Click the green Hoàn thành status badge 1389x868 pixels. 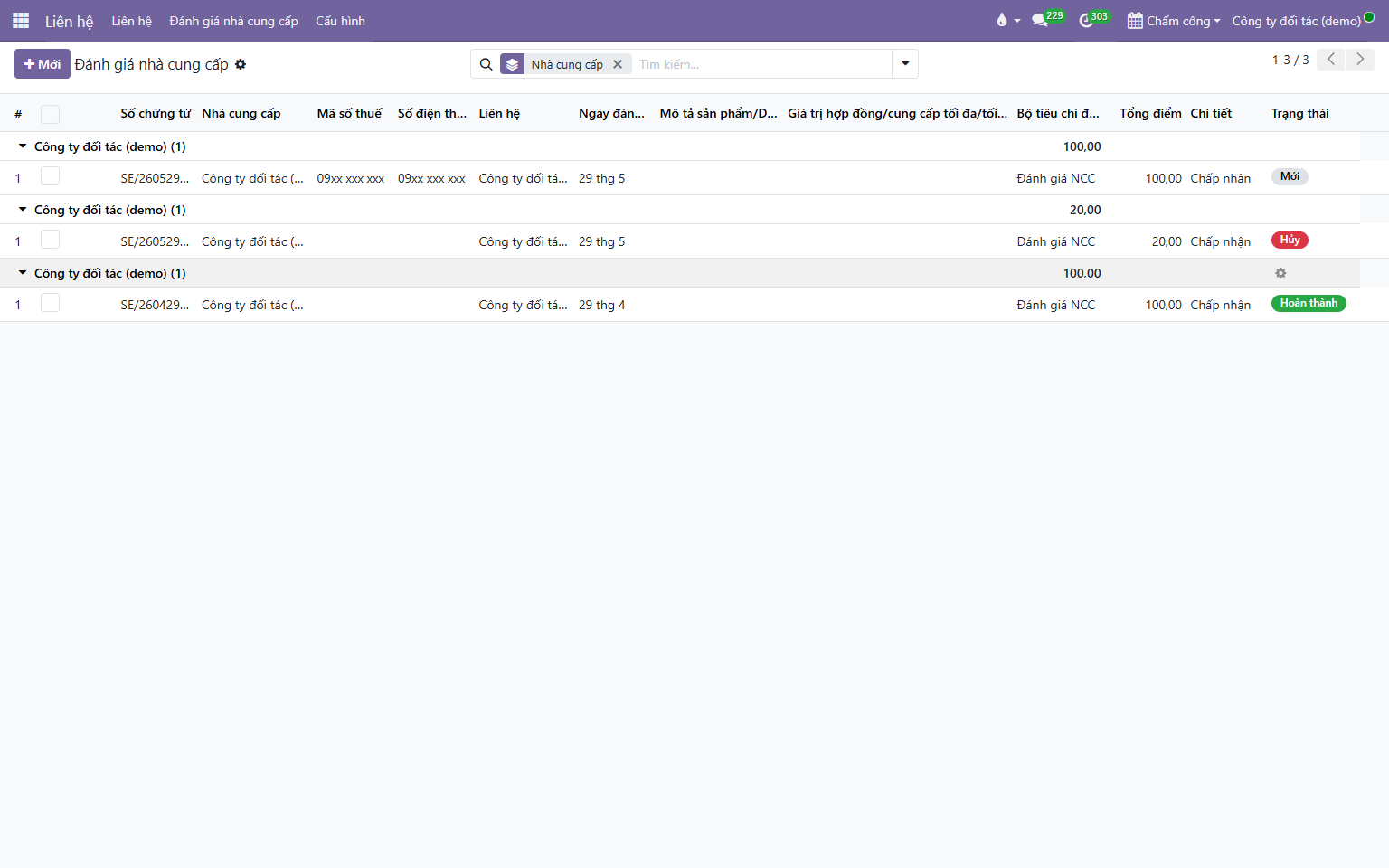click(x=1309, y=304)
